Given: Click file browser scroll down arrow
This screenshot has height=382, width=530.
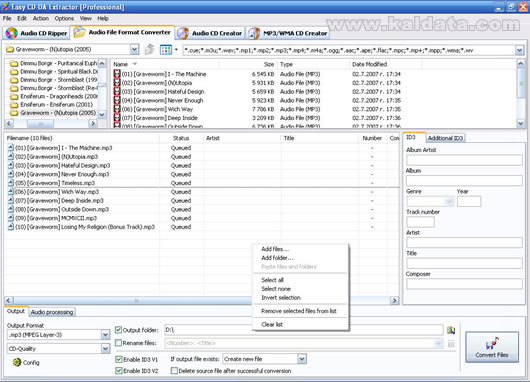Looking at the screenshot, I should coord(521,124).
